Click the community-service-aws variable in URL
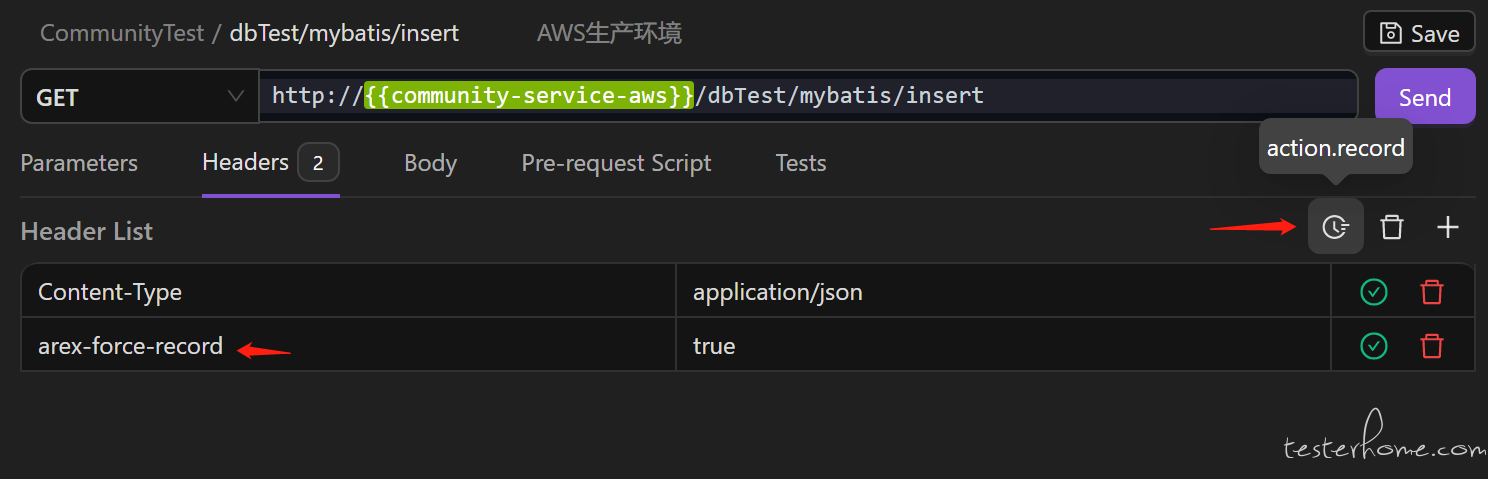The height and width of the screenshot is (479, 1488). (529, 96)
